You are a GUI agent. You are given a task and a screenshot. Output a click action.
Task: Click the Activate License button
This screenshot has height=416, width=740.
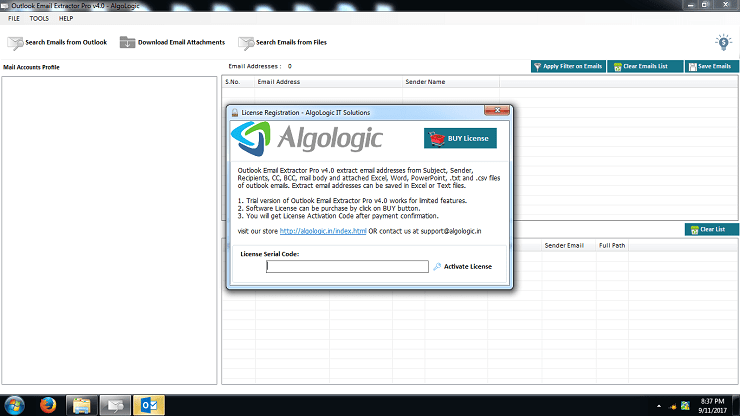463,267
